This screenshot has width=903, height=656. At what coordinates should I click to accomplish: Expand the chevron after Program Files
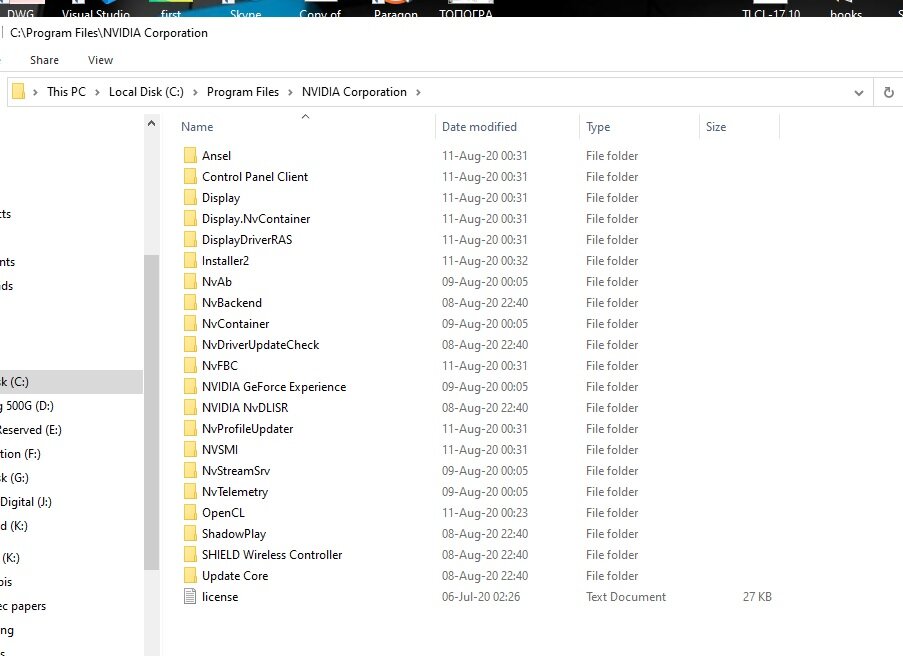290,92
